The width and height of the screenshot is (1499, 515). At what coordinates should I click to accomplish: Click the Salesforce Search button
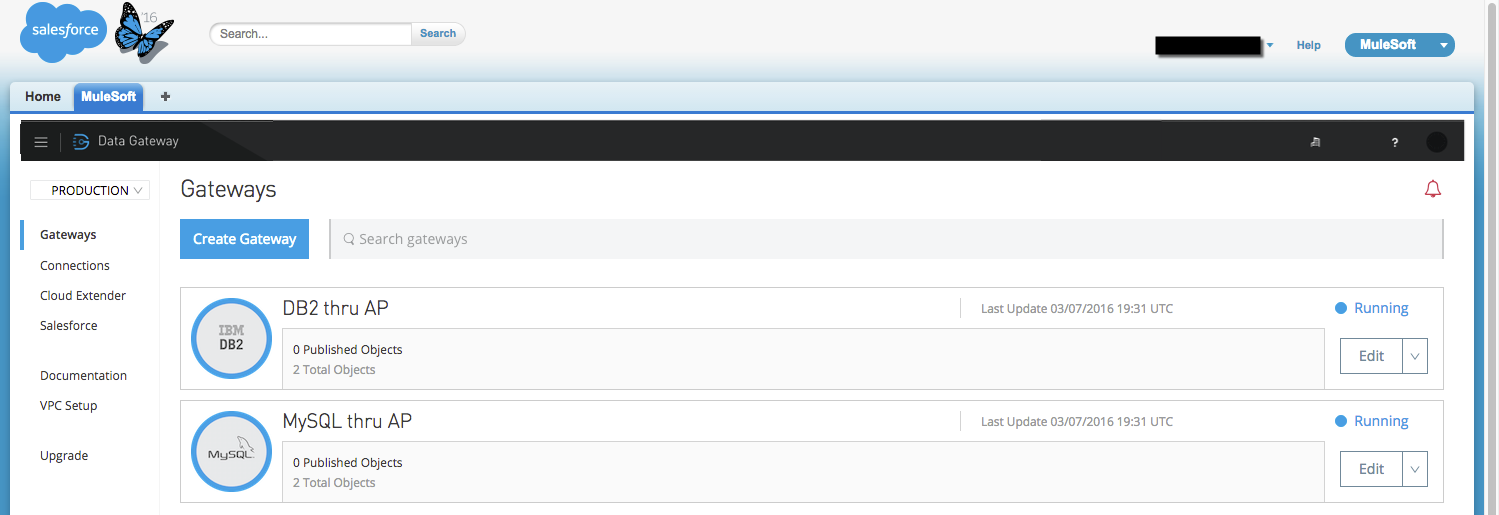(x=438, y=33)
